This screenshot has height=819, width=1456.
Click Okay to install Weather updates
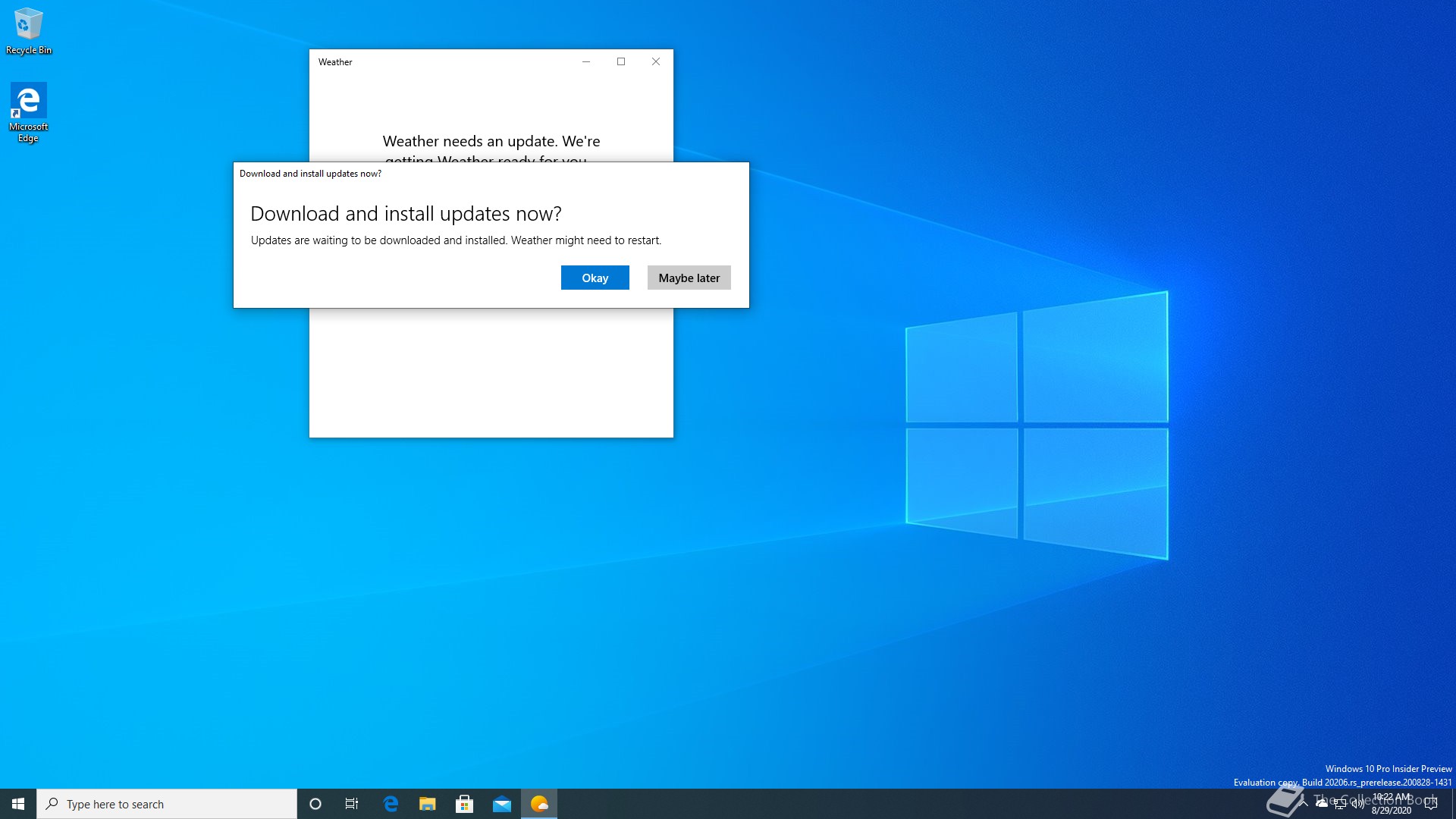[x=595, y=278]
